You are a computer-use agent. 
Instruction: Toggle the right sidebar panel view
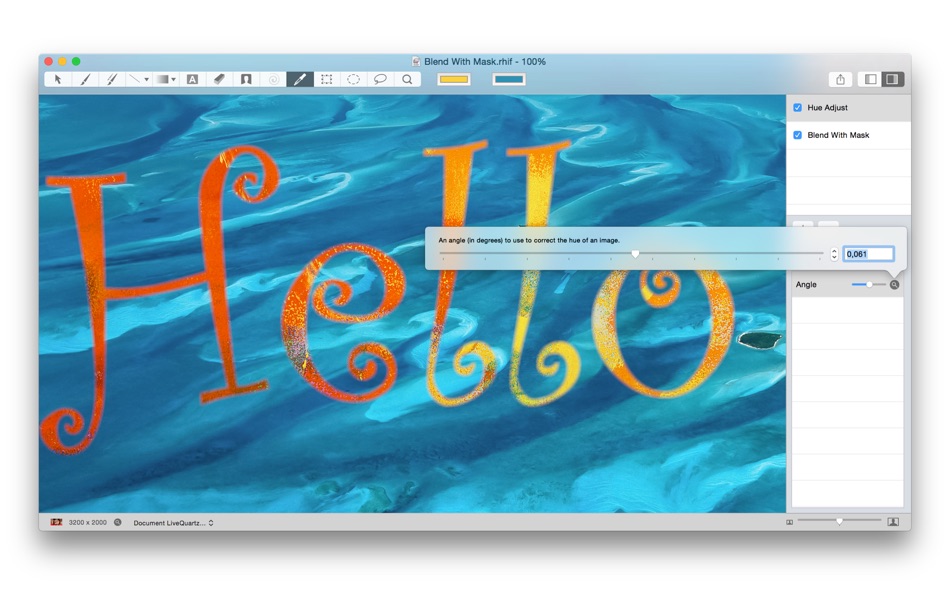(892, 79)
